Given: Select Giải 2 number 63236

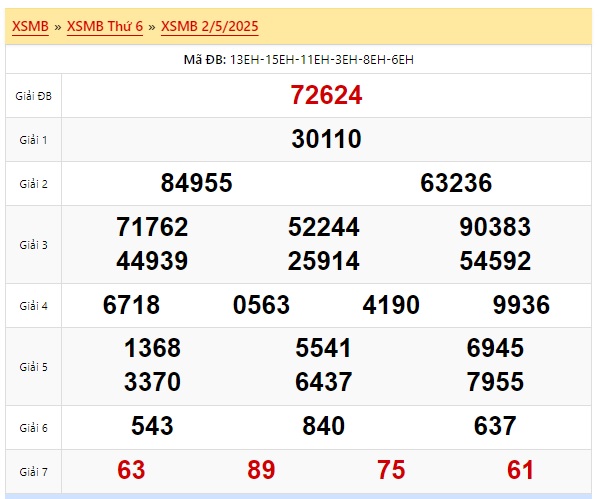Looking at the screenshot, I should coord(456,183).
